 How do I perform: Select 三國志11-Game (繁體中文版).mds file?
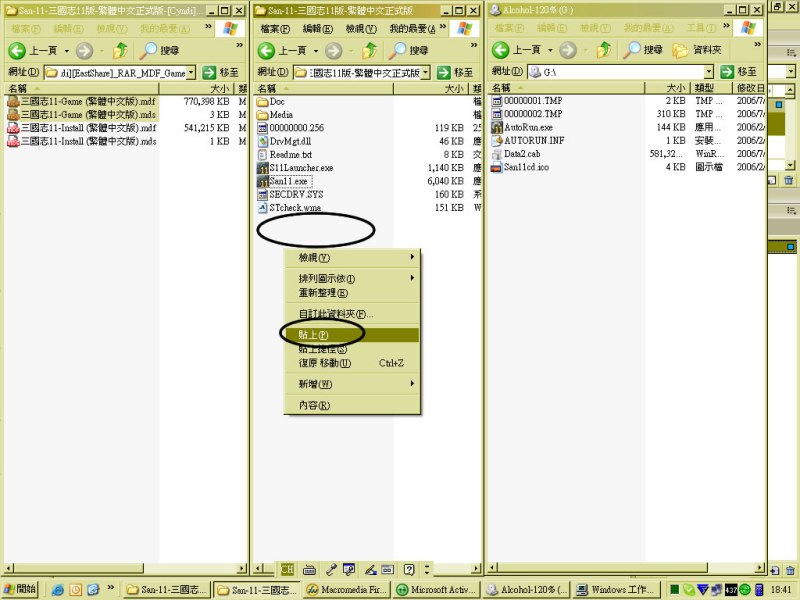click(x=82, y=115)
